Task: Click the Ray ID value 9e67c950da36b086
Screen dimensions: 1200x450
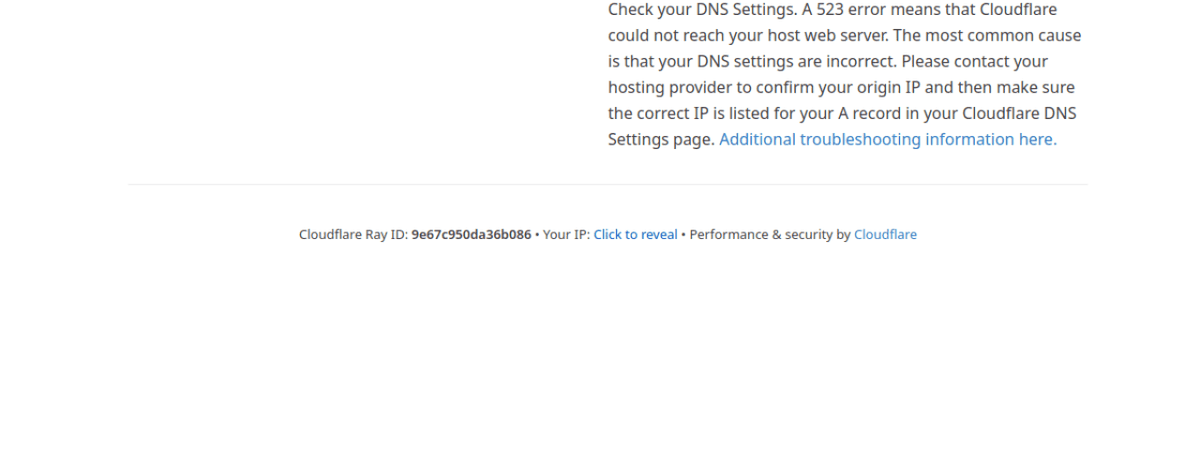Action: pyautogui.click(x=471, y=235)
